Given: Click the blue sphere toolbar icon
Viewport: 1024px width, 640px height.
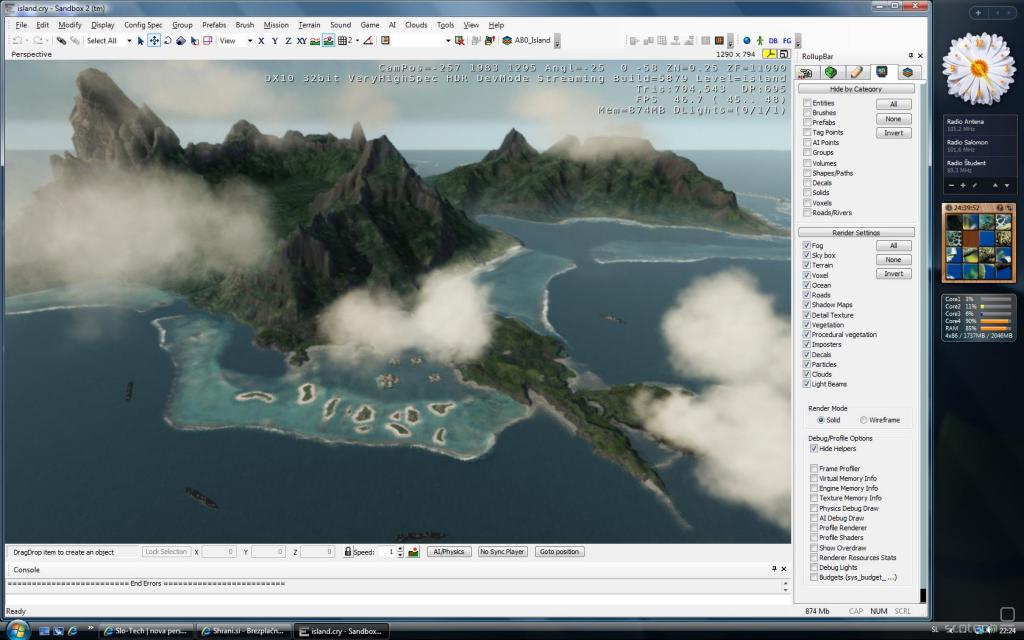Looking at the screenshot, I should (x=746, y=40).
